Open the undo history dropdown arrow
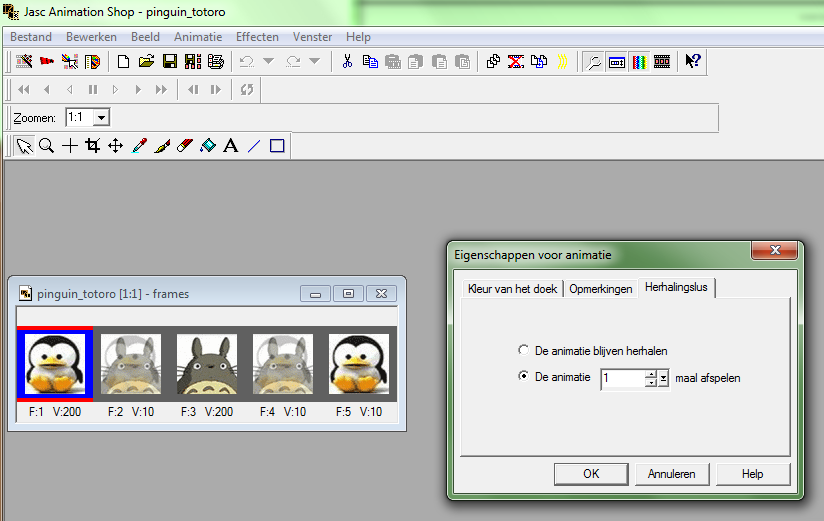The width and height of the screenshot is (824, 521). [x=269, y=62]
